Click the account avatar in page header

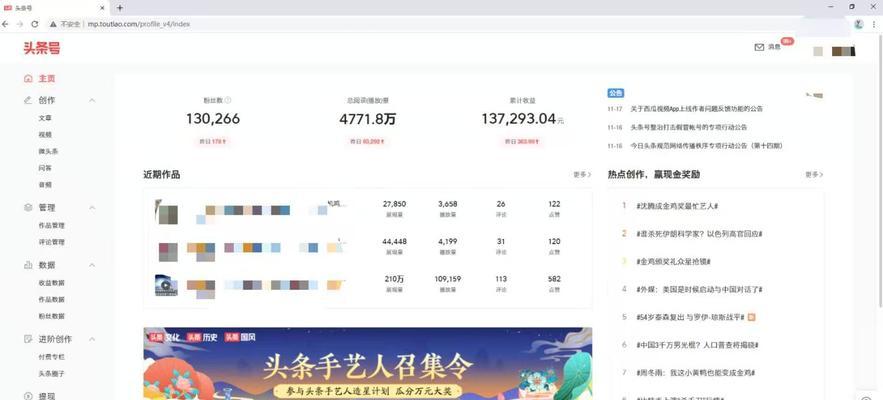click(x=818, y=51)
